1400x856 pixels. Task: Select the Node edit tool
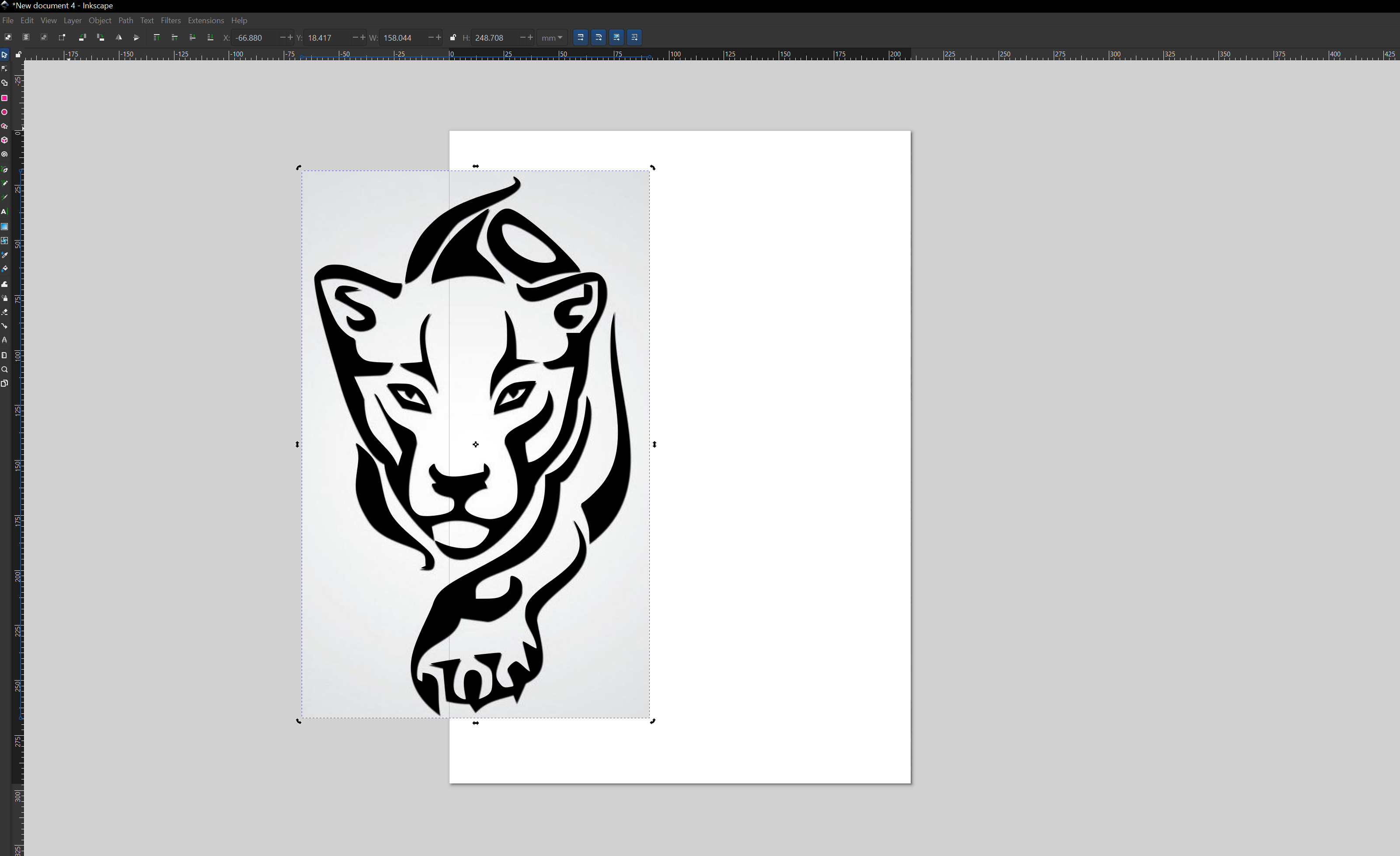[x=4, y=69]
